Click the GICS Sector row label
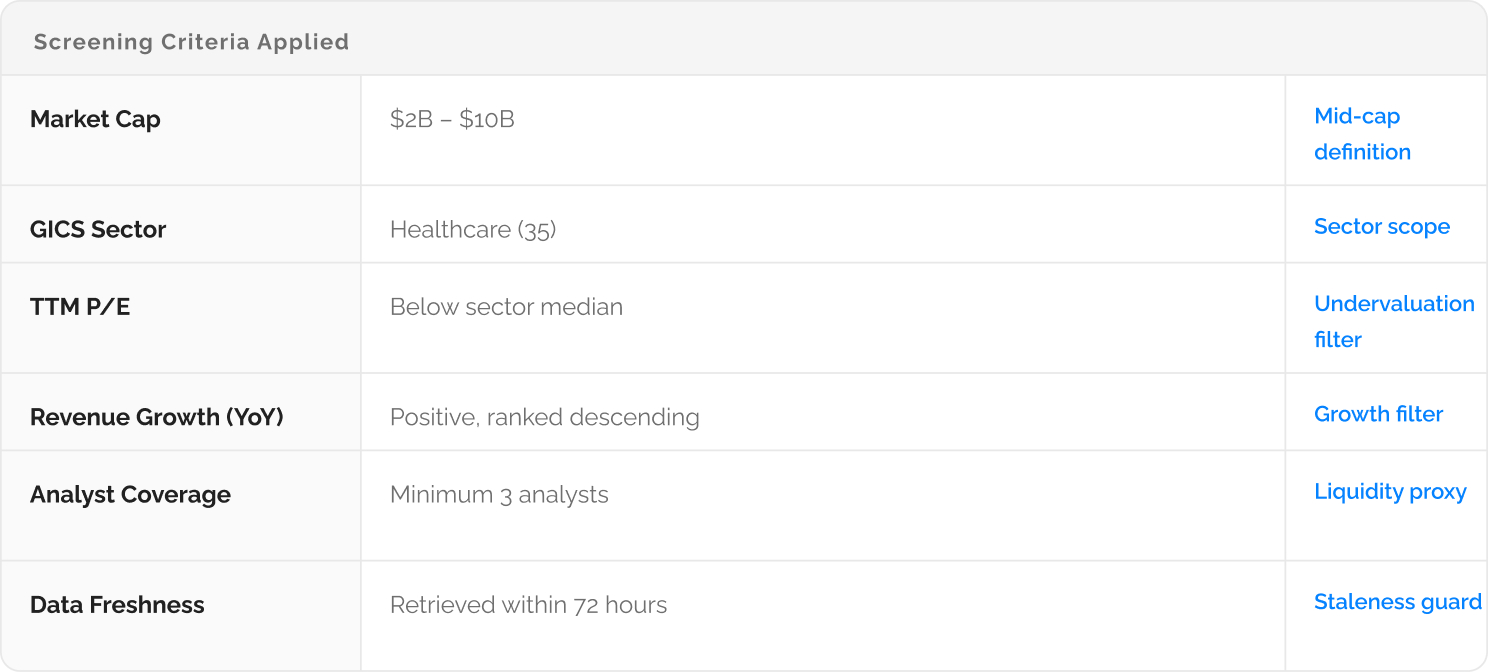Screen dimensions: 1488x672 pyautogui.click(x=98, y=230)
